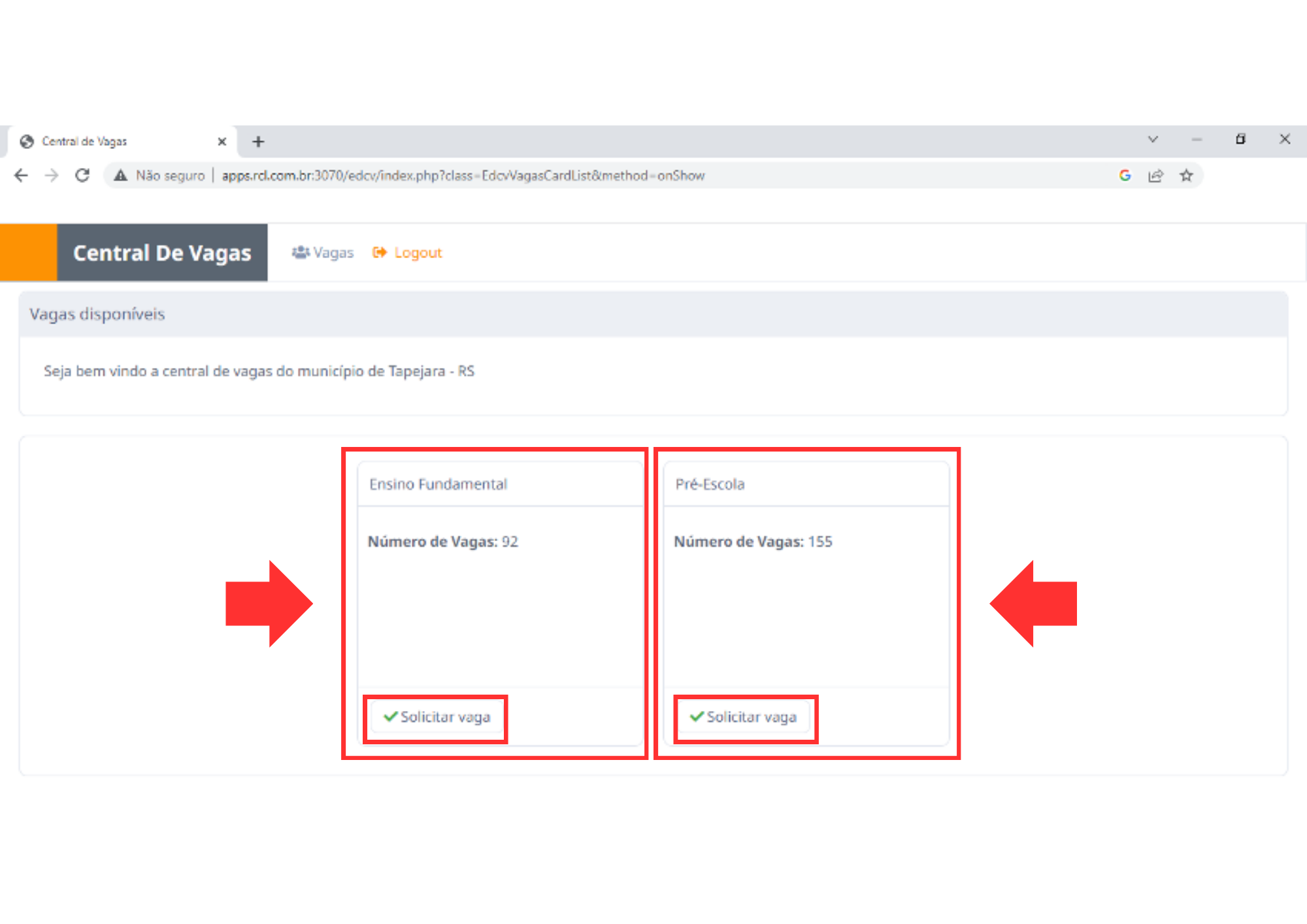The image size is (1307, 924).
Task: Click the Número de Vagas: 155 text
Action: [x=753, y=541]
